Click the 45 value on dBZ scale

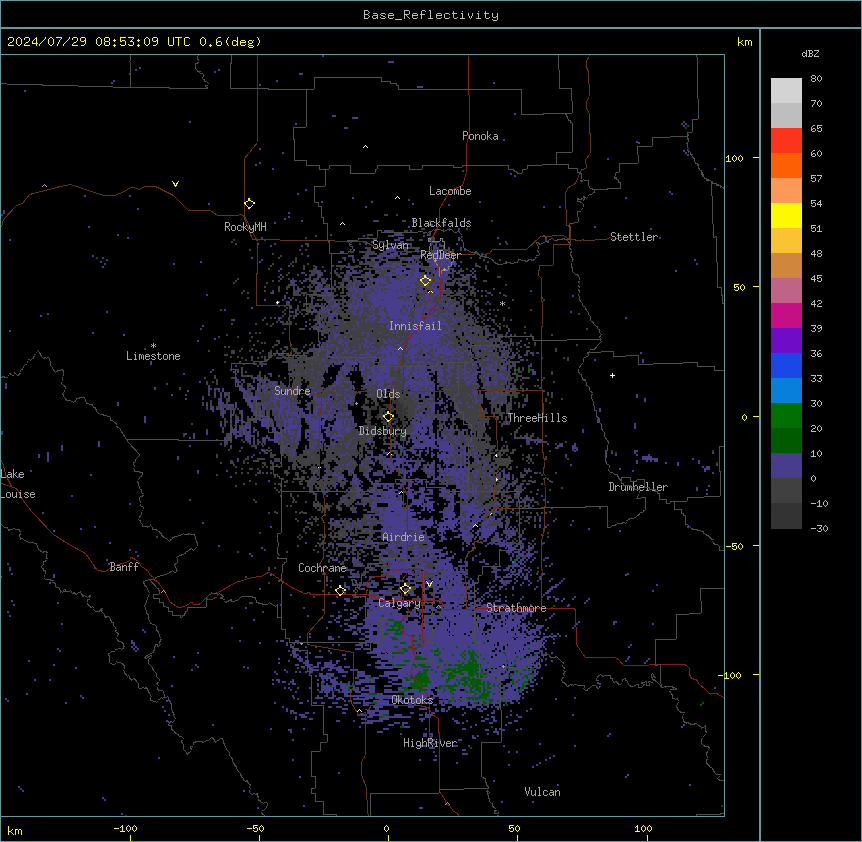click(x=816, y=279)
